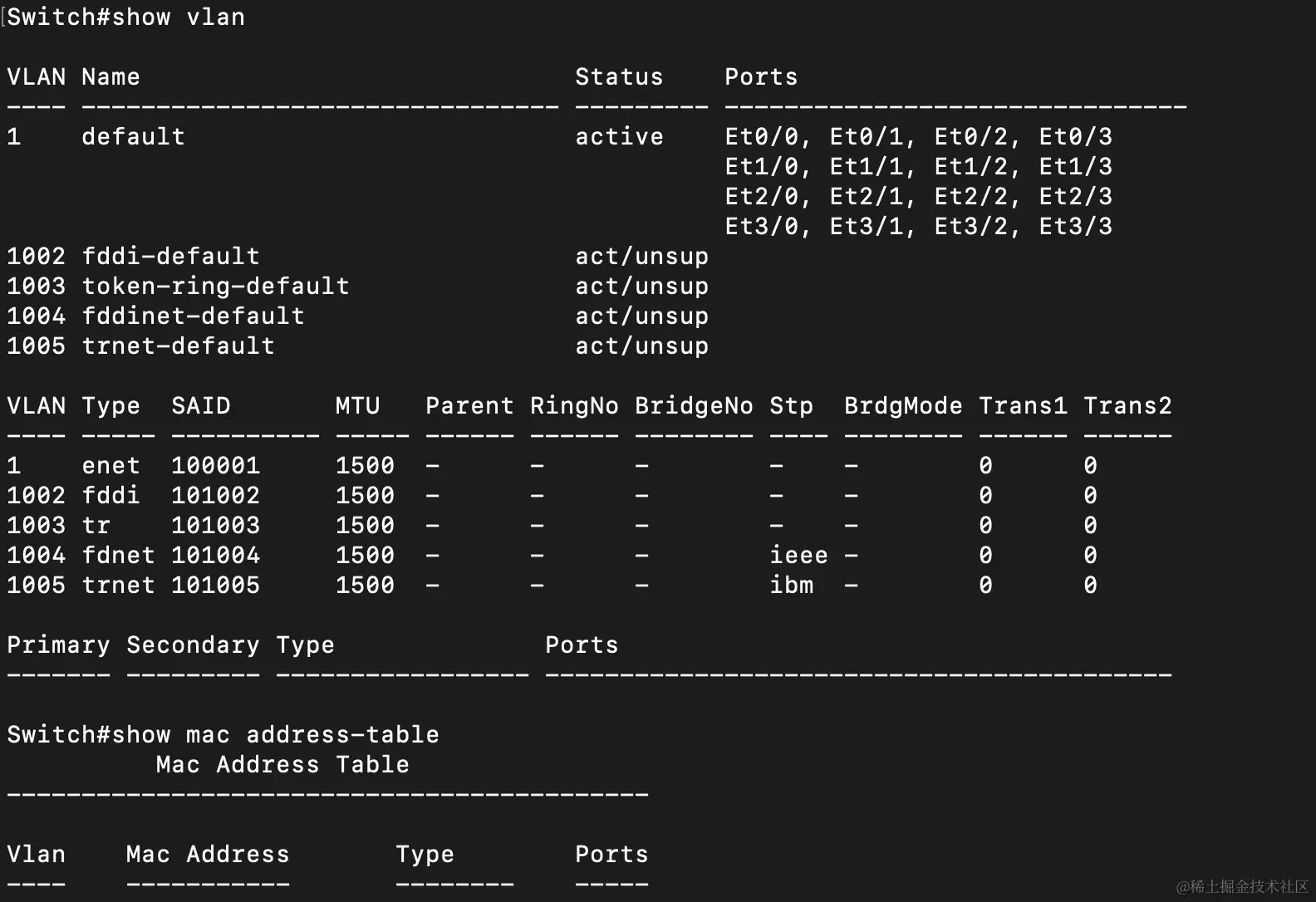Click VLAN name 'trnet-default'
This screenshot has width=1316, height=902.
(178, 346)
